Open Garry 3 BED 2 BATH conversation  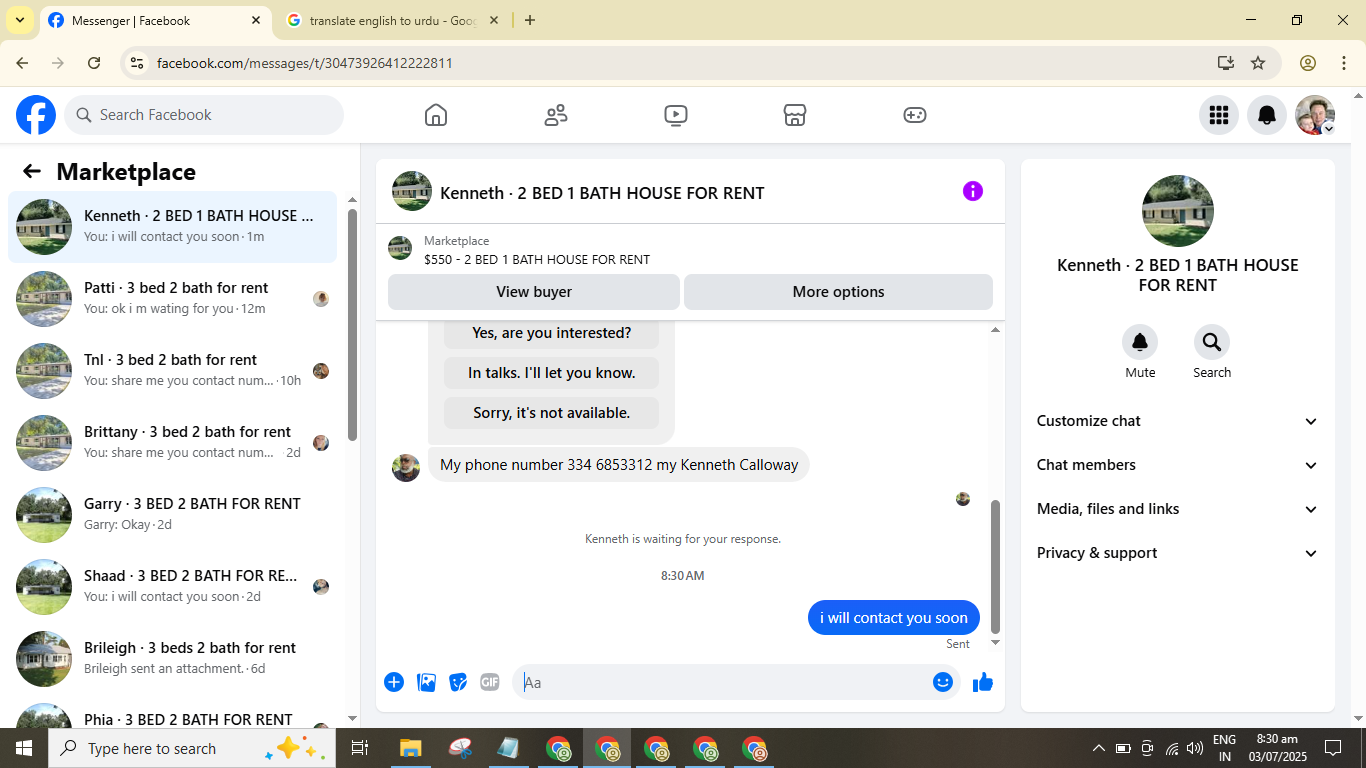173,515
